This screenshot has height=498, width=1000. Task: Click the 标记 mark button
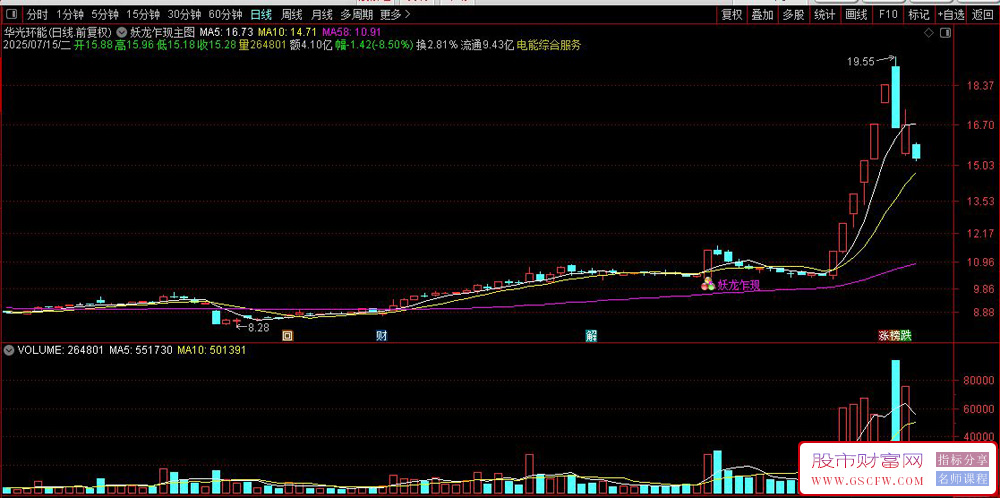[x=919, y=14]
